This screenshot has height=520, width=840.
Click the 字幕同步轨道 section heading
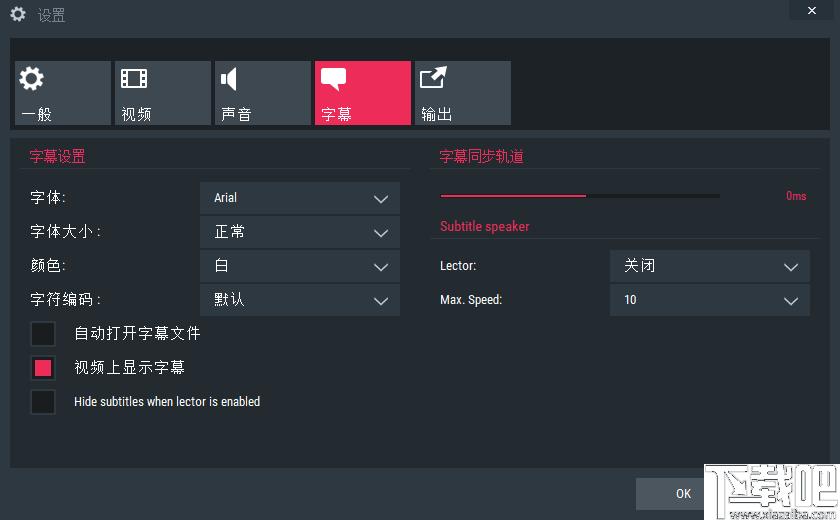(482, 156)
